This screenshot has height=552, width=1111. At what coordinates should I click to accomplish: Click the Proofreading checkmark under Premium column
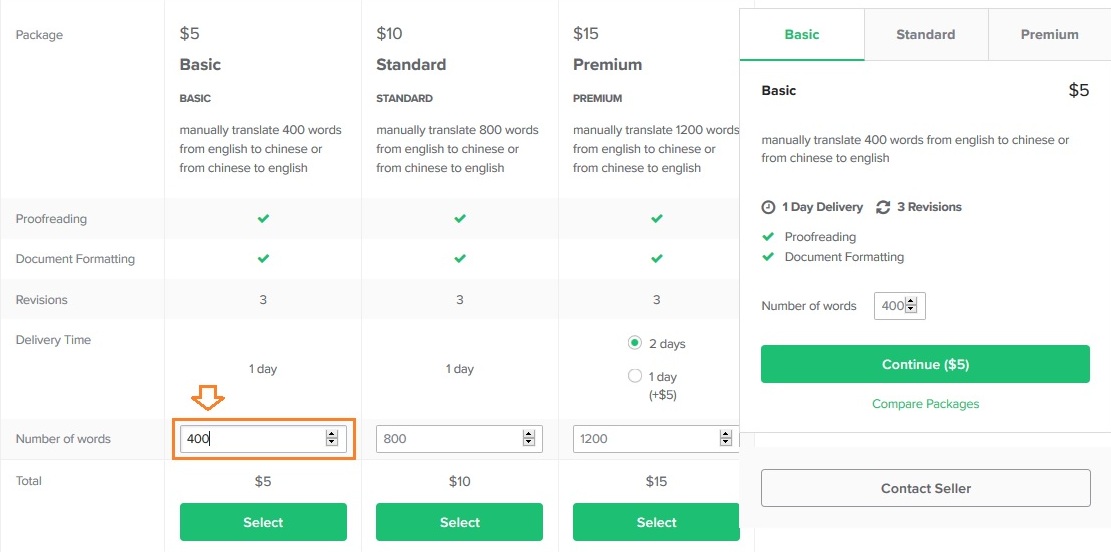(657, 219)
